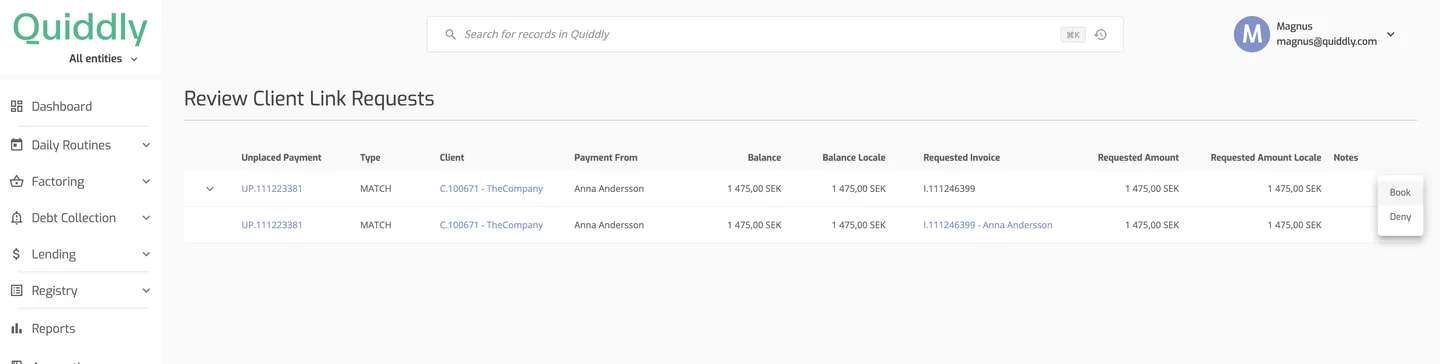
Task: Click the plain I.111246399 invoice text
Action: [949, 189]
